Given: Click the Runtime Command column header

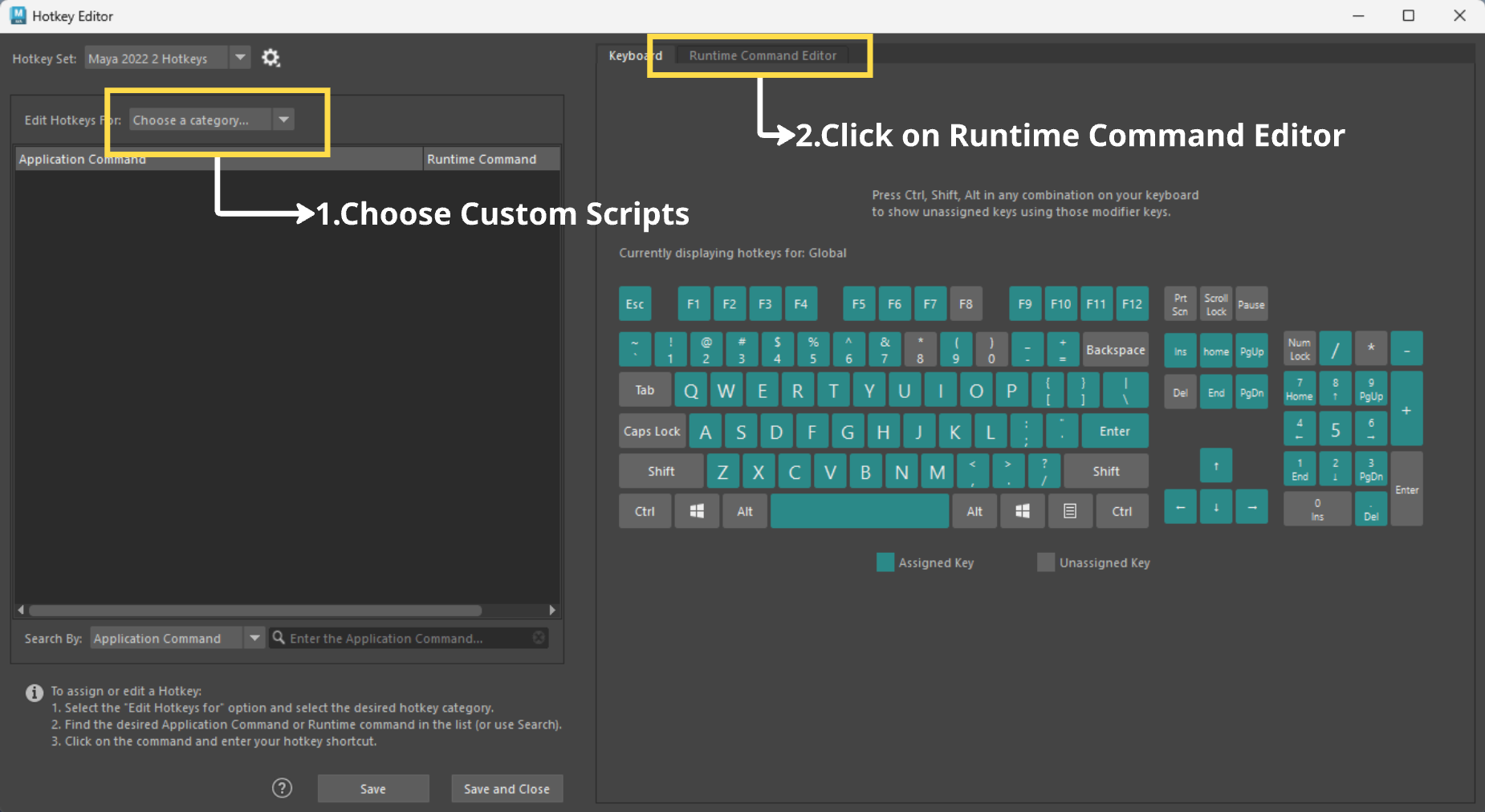Looking at the screenshot, I should pos(491,159).
